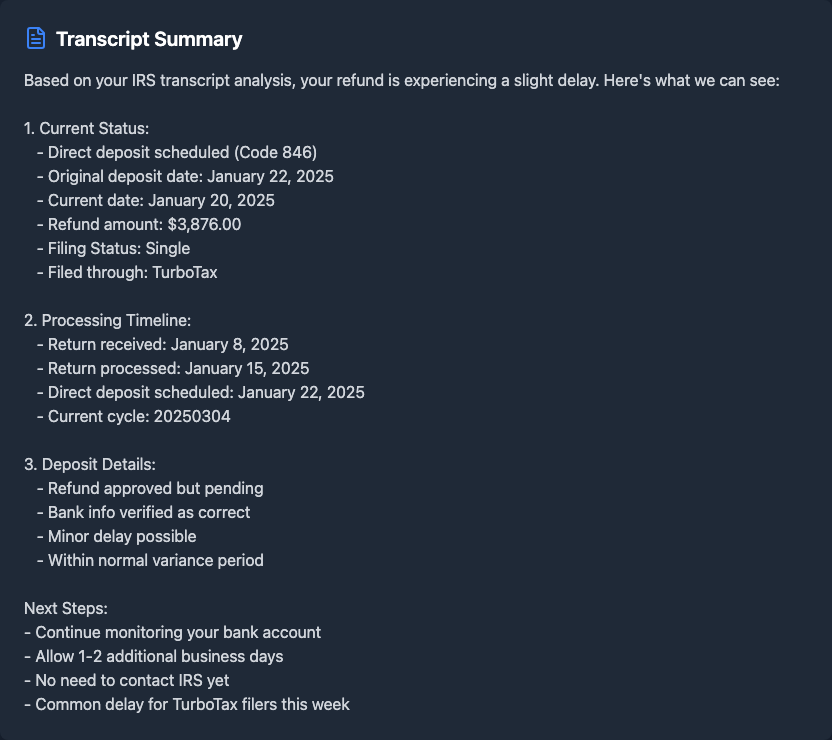Click the Processing Timeline section heading

(107, 320)
